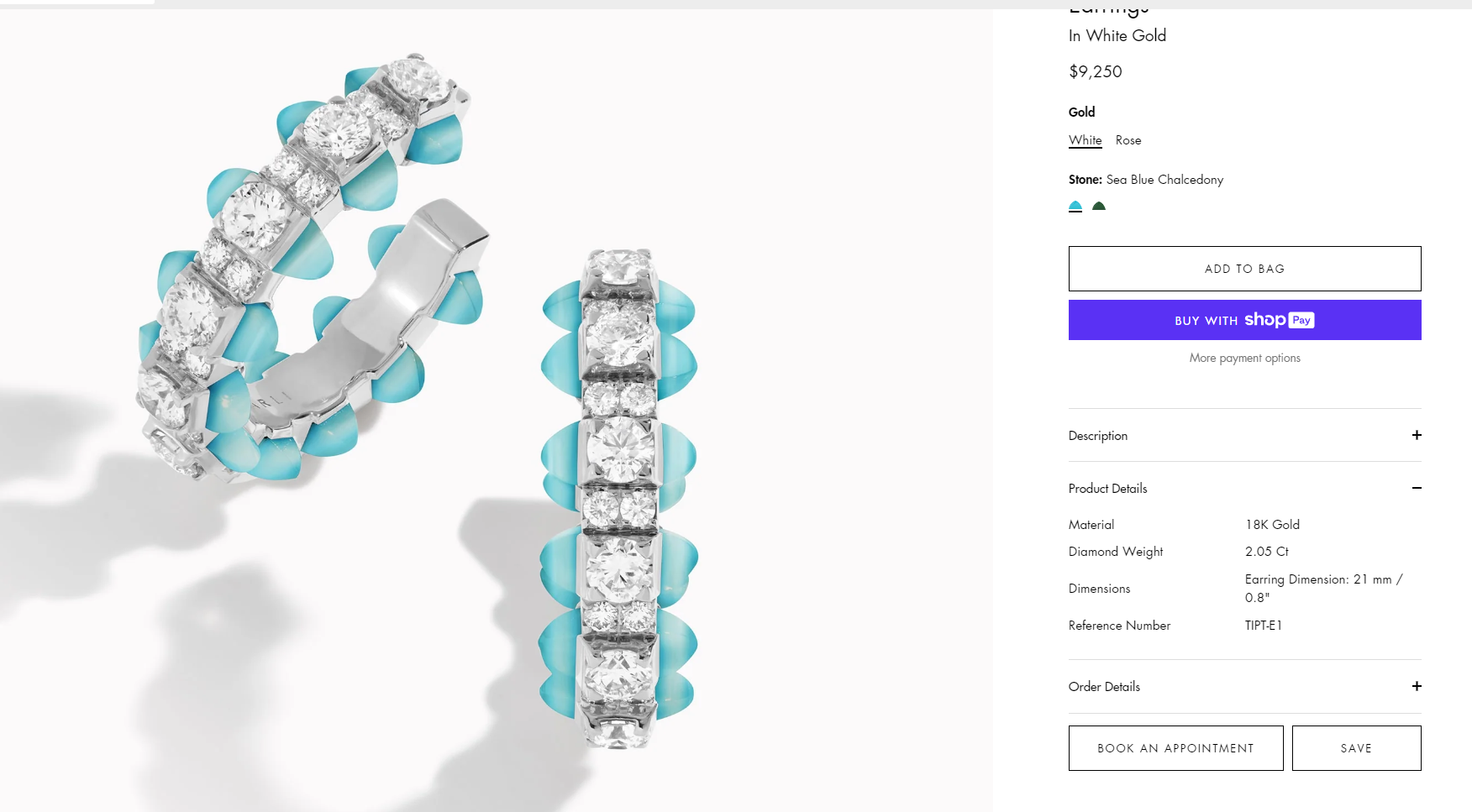
Task: Select the White gold option
Action: (1085, 140)
